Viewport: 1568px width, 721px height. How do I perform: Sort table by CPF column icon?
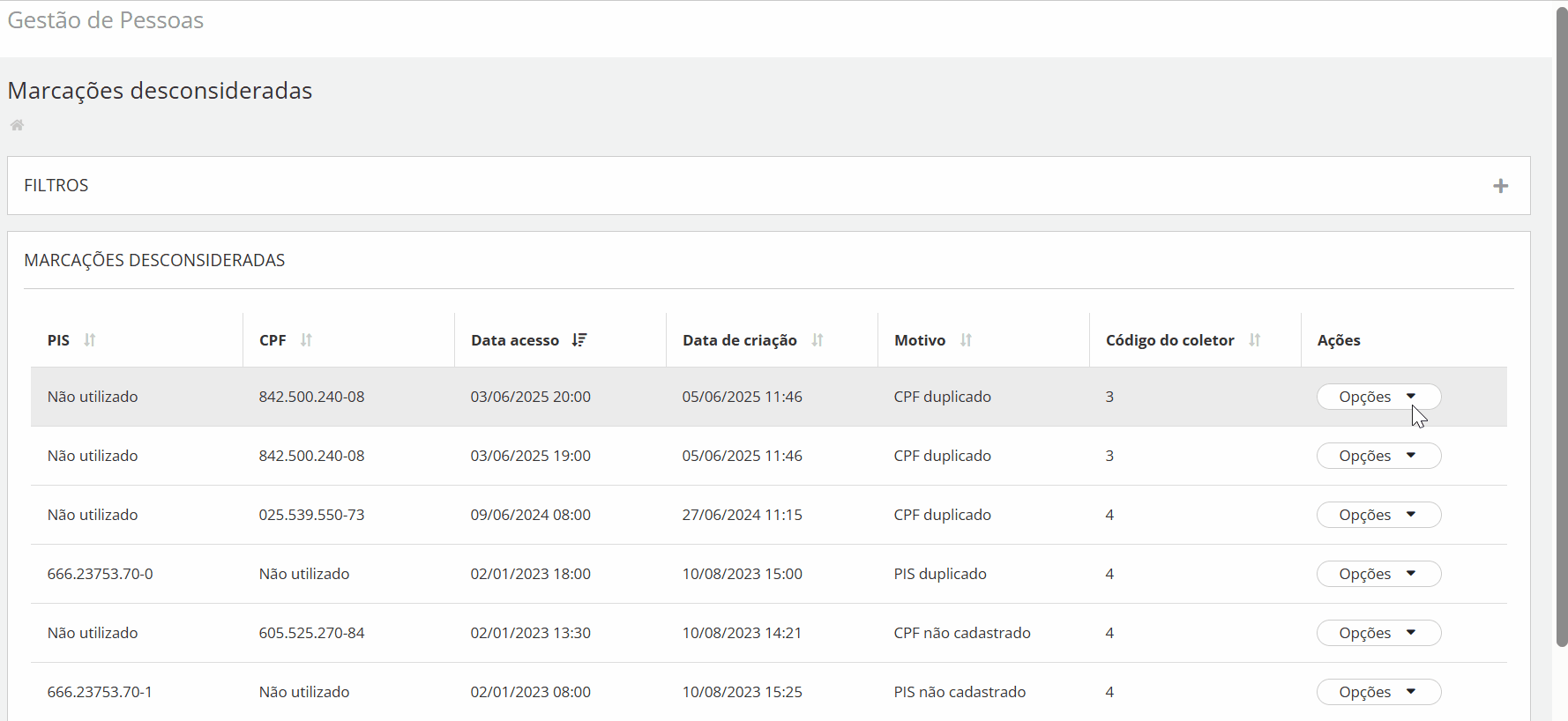[306, 340]
